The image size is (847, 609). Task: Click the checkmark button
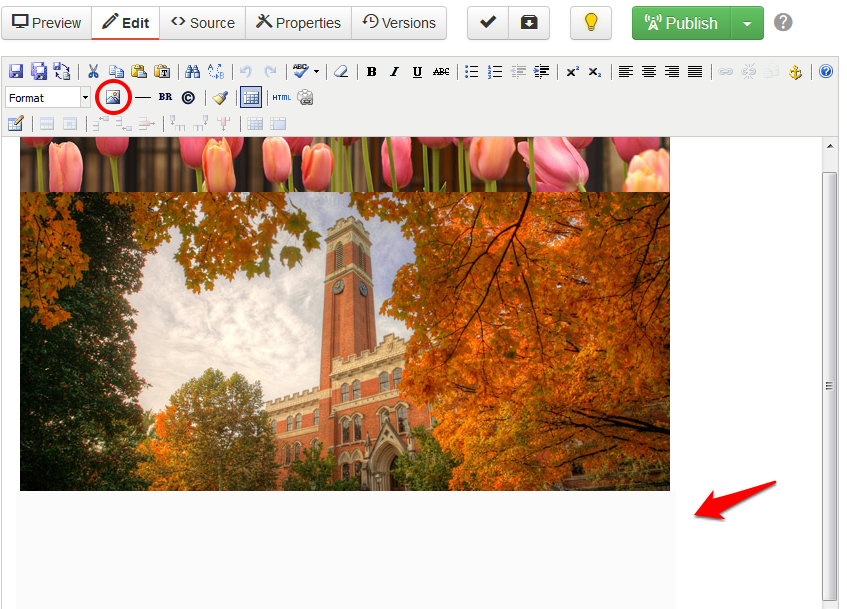click(488, 23)
